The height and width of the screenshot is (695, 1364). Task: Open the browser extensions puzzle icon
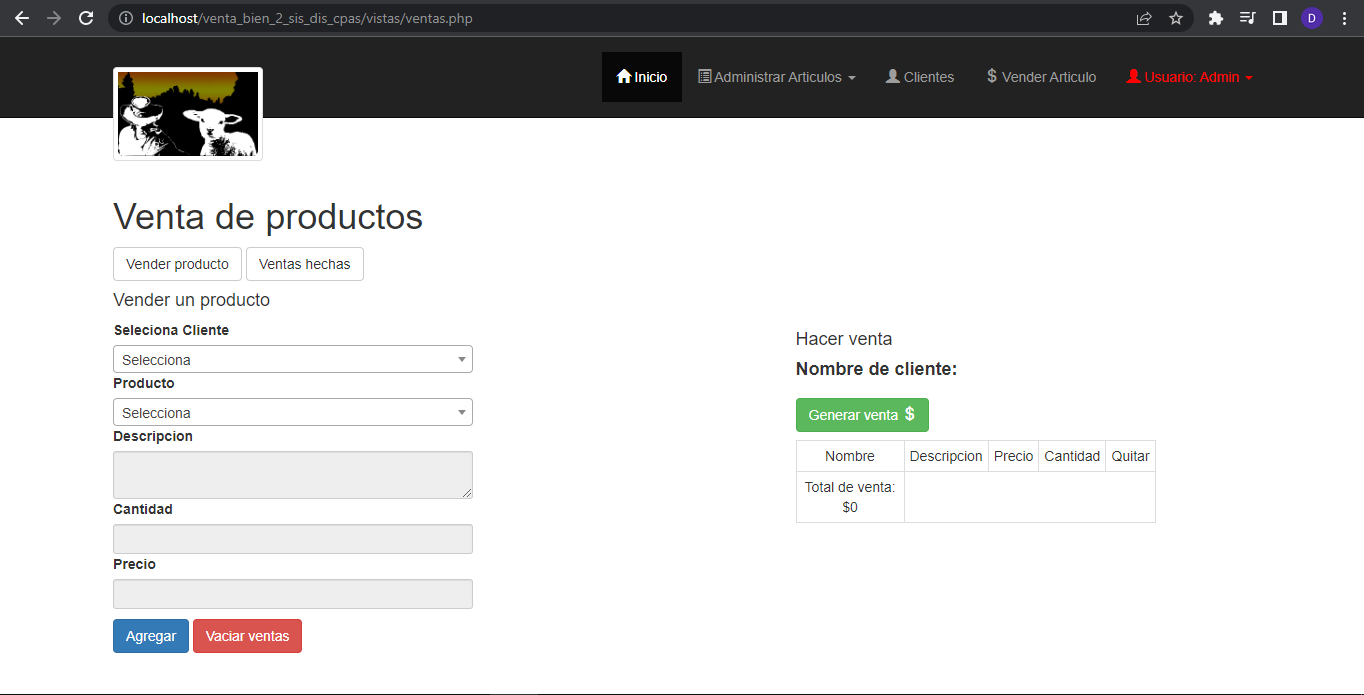1216,18
